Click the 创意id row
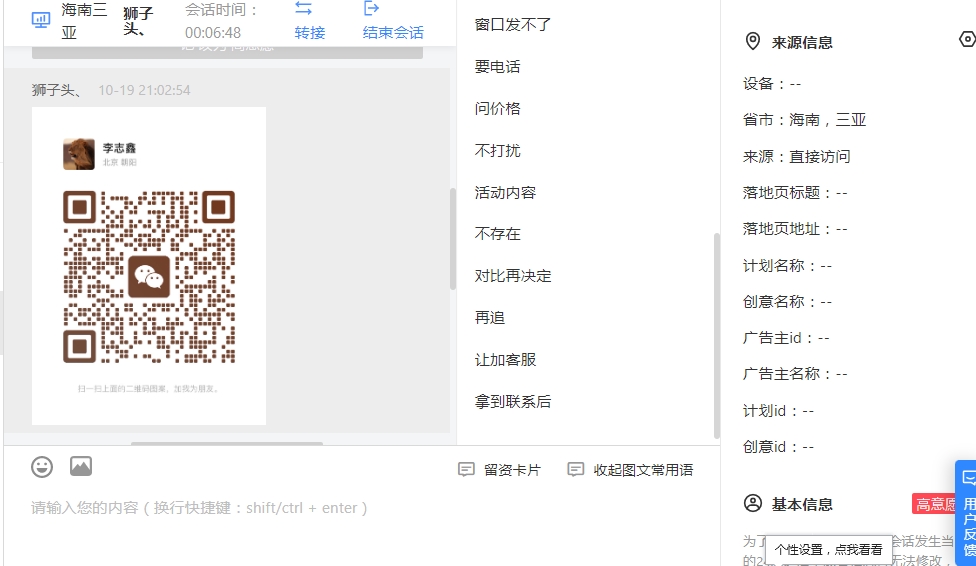This screenshot has height=566, width=976. 778,447
